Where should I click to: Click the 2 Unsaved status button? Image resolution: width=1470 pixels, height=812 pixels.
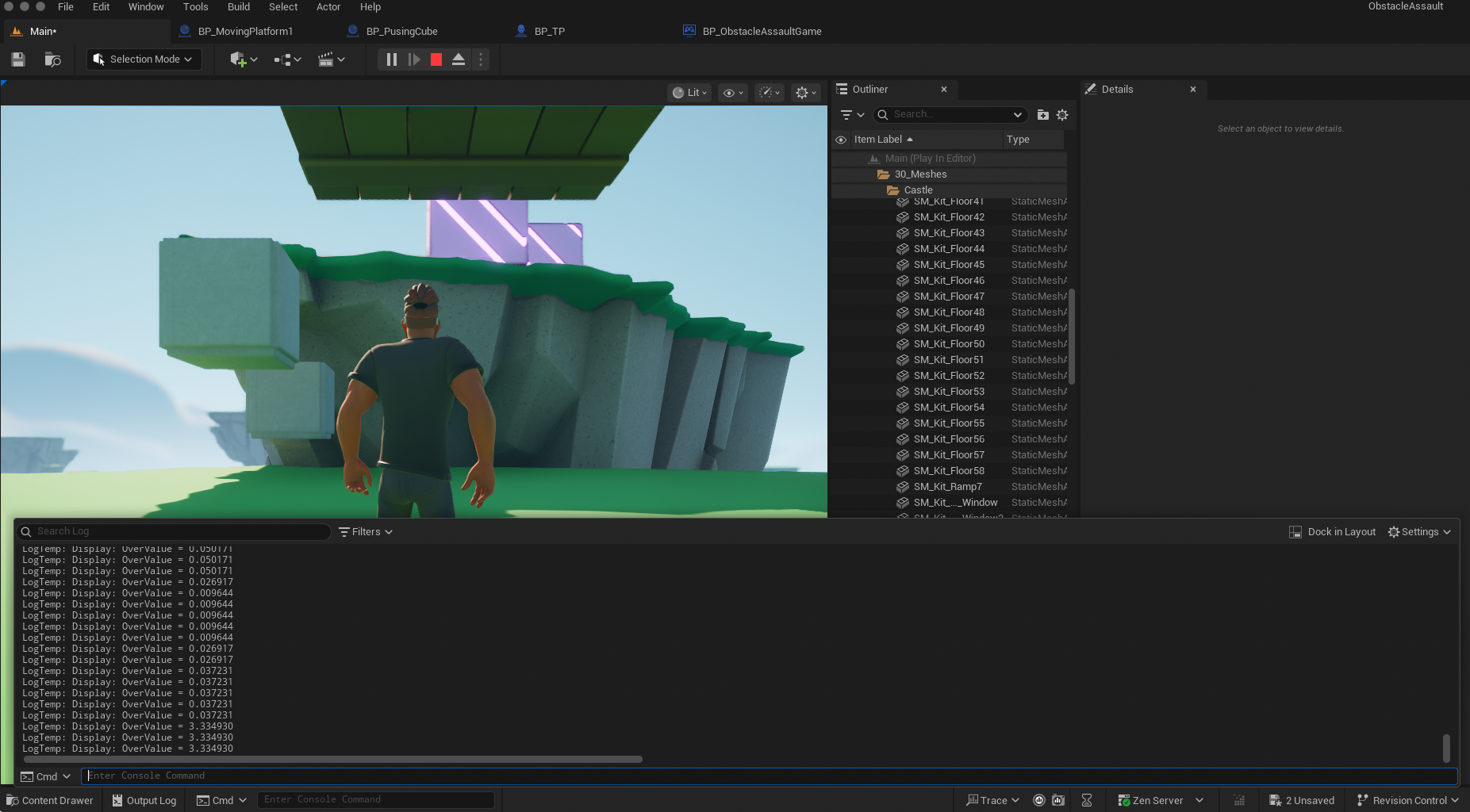point(1302,801)
